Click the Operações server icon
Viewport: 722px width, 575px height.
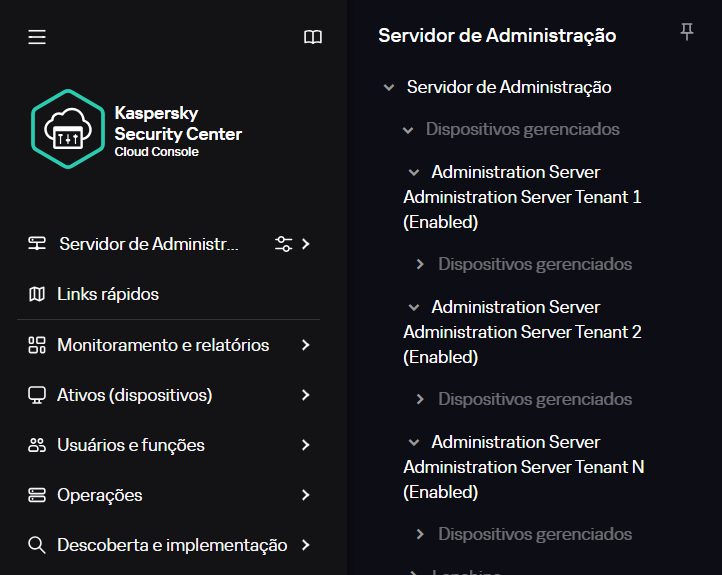[x=37, y=495]
